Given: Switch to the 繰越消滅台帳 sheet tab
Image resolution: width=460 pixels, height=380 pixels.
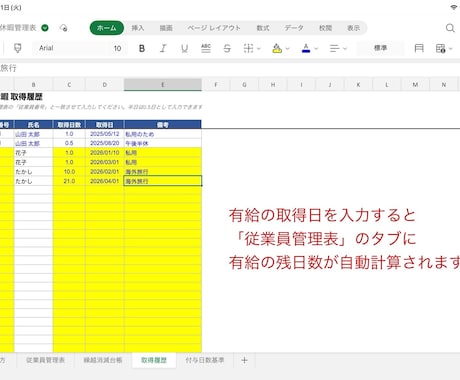Looking at the screenshot, I should point(103,360).
